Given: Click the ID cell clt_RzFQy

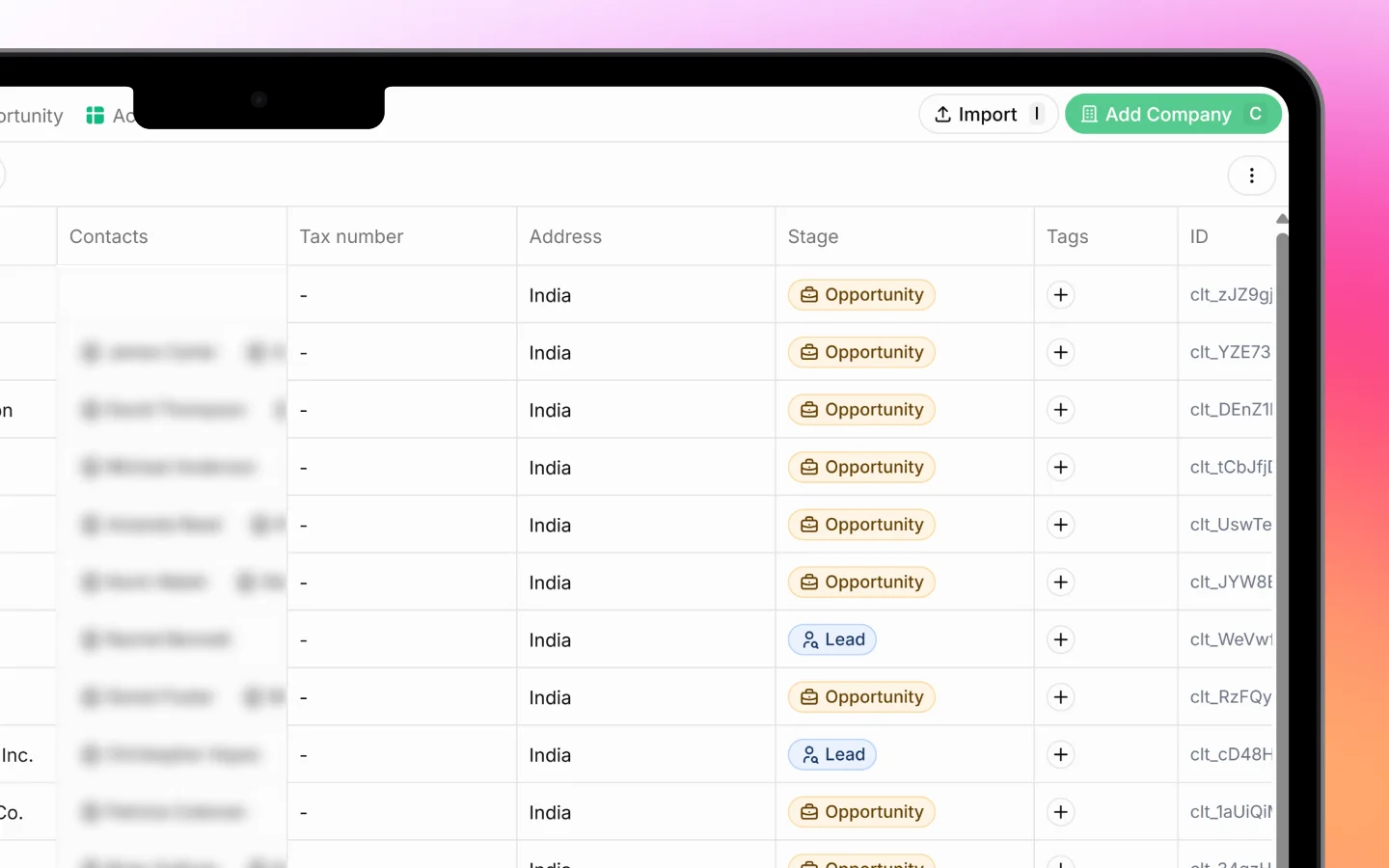Looking at the screenshot, I should click(1231, 697).
